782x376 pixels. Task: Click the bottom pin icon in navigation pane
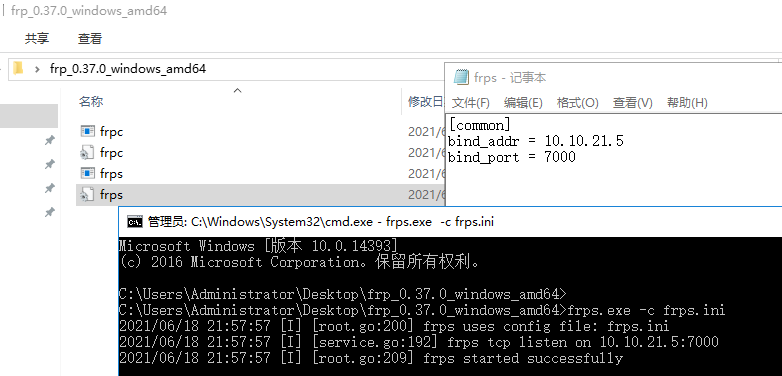pyautogui.click(x=49, y=212)
